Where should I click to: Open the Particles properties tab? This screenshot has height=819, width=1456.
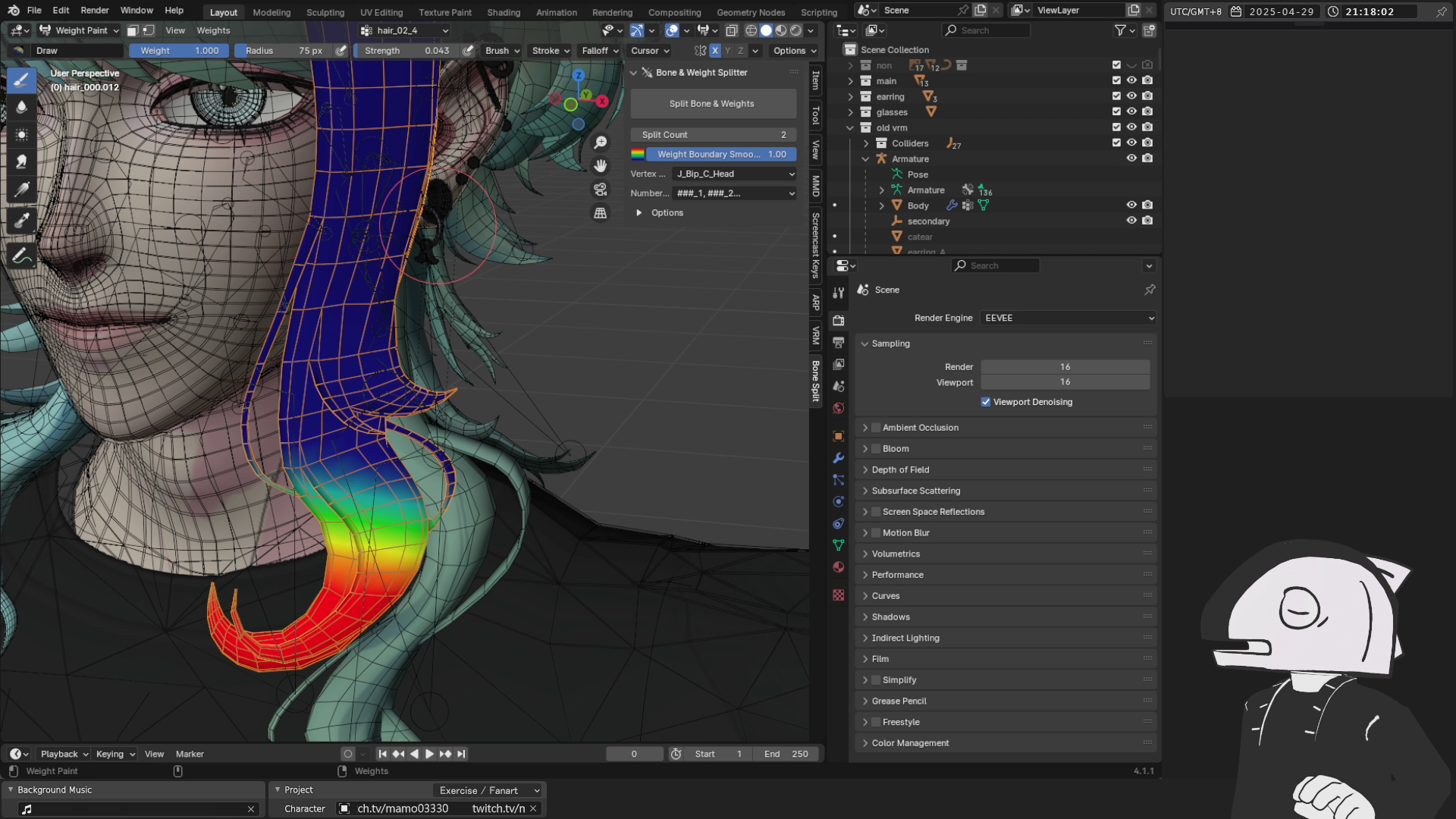point(838,480)
